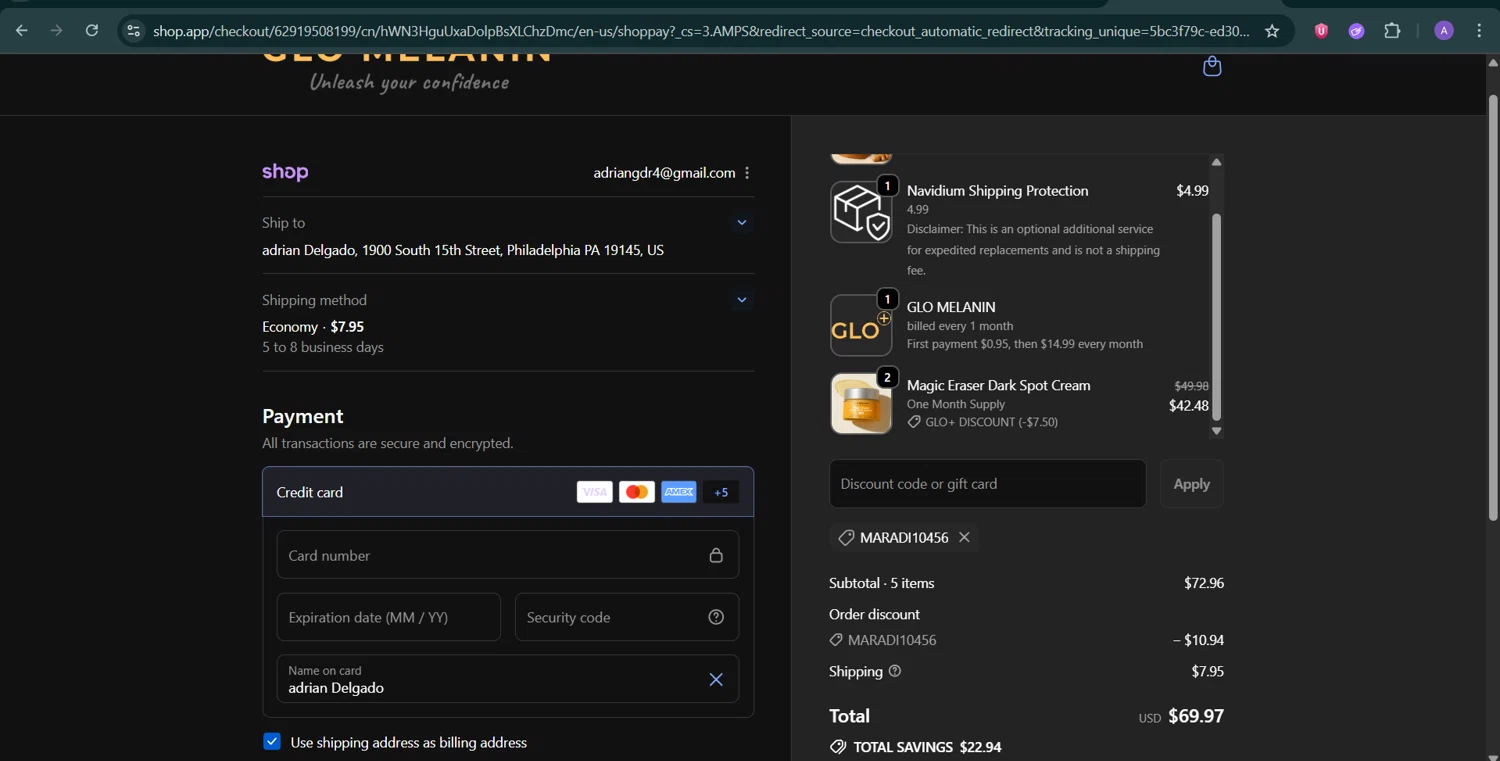The width and height of the screenshot is (1500, 761).
Task: Click the Shop logo
Action: 285,172
